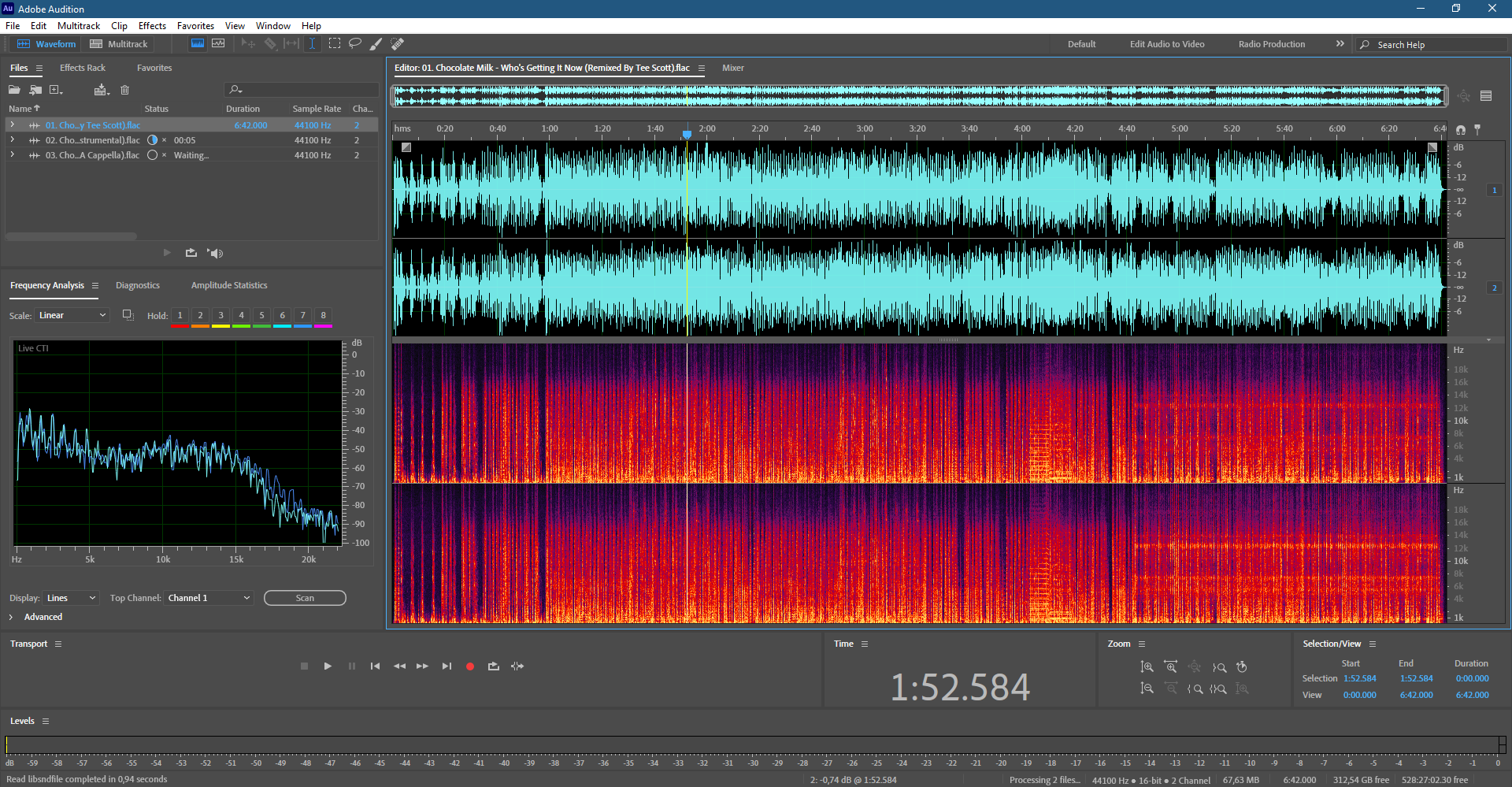
Task: Click Hold button 1
Action: [x=180, y=316]
